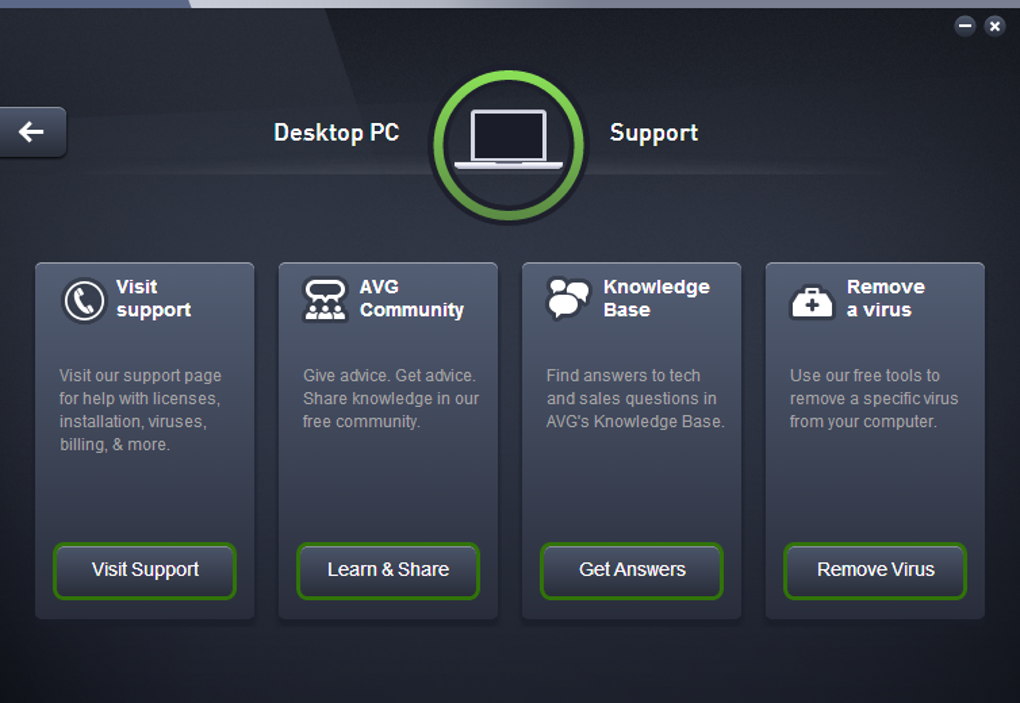Launch the Remove Virus button
1020x703 pixels.
pyautogui.click(x=875, y=570)
